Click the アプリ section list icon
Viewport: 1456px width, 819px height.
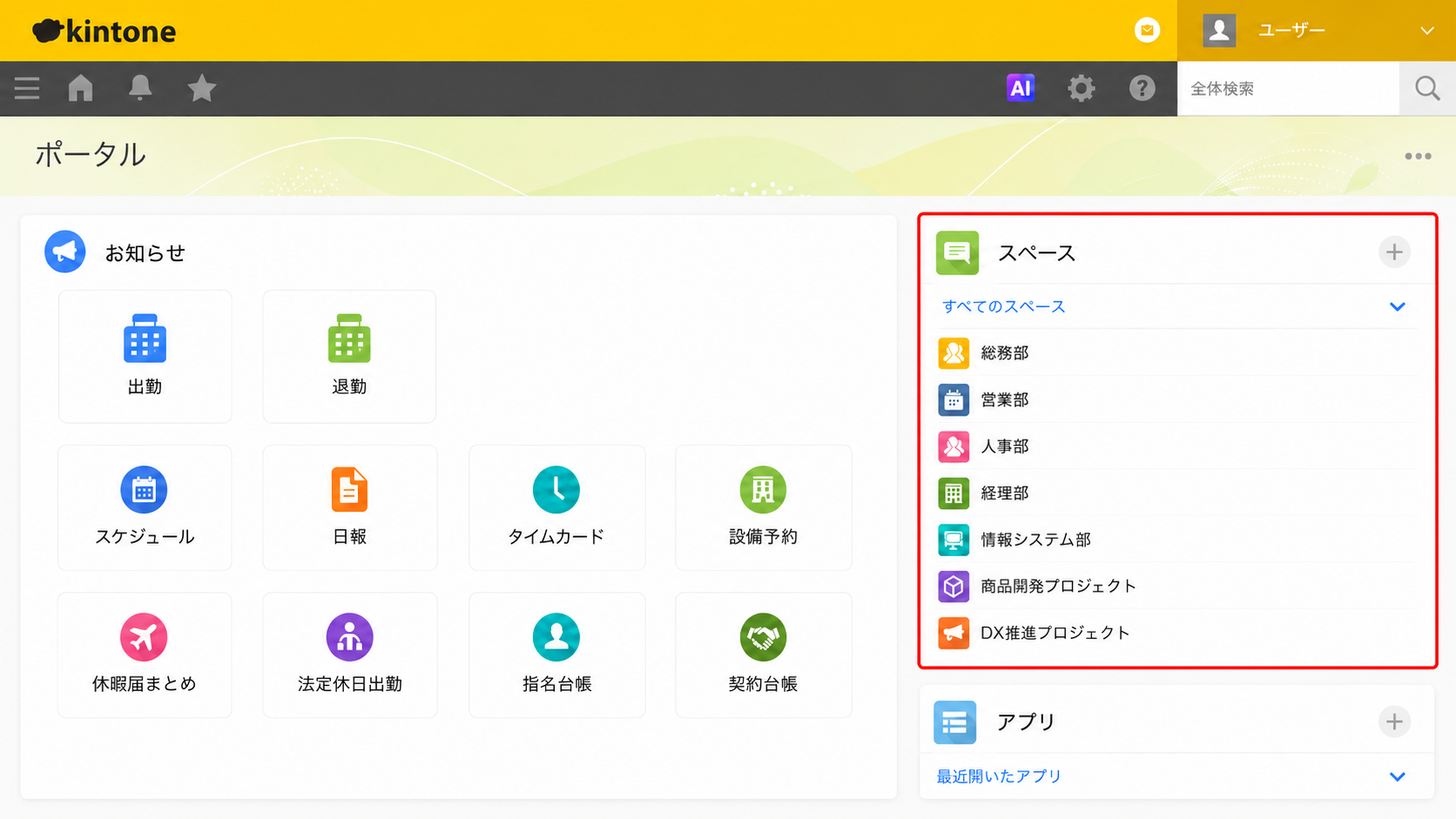954,722
